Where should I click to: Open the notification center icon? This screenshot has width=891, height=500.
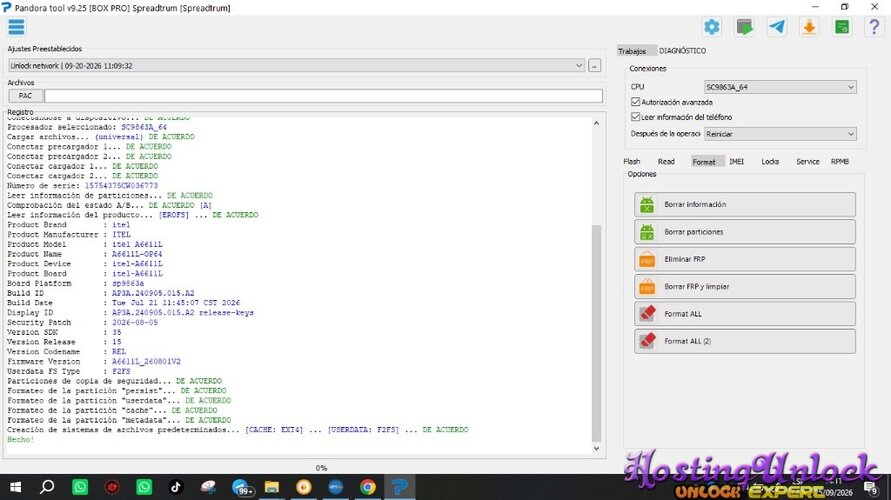click(871, 488)
